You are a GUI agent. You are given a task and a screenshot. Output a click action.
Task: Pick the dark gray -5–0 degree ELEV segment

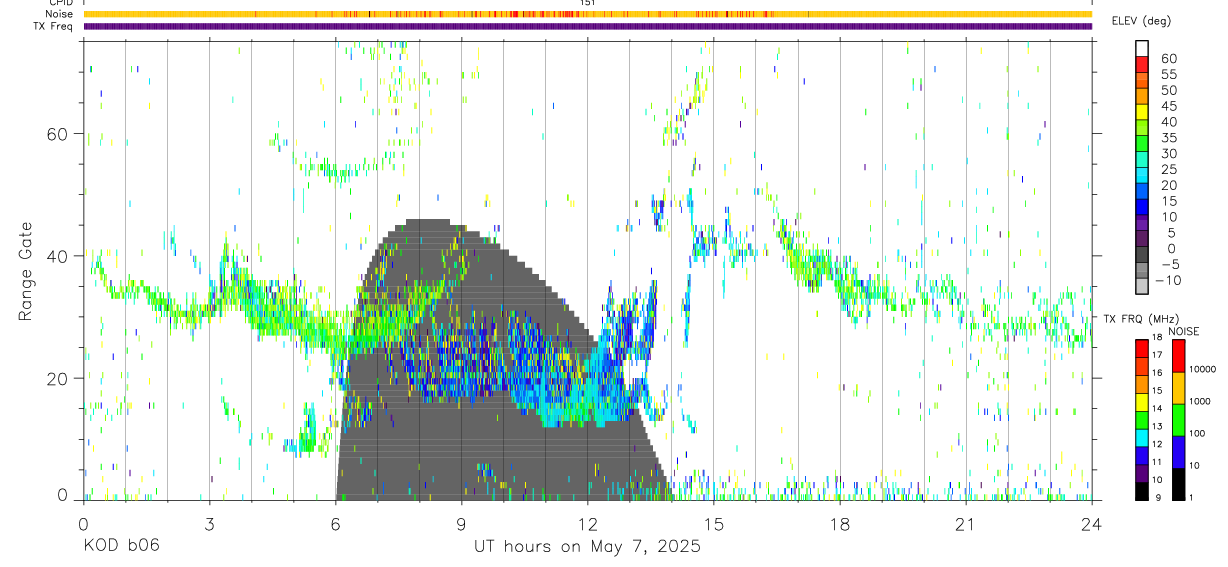point(1142,256)
